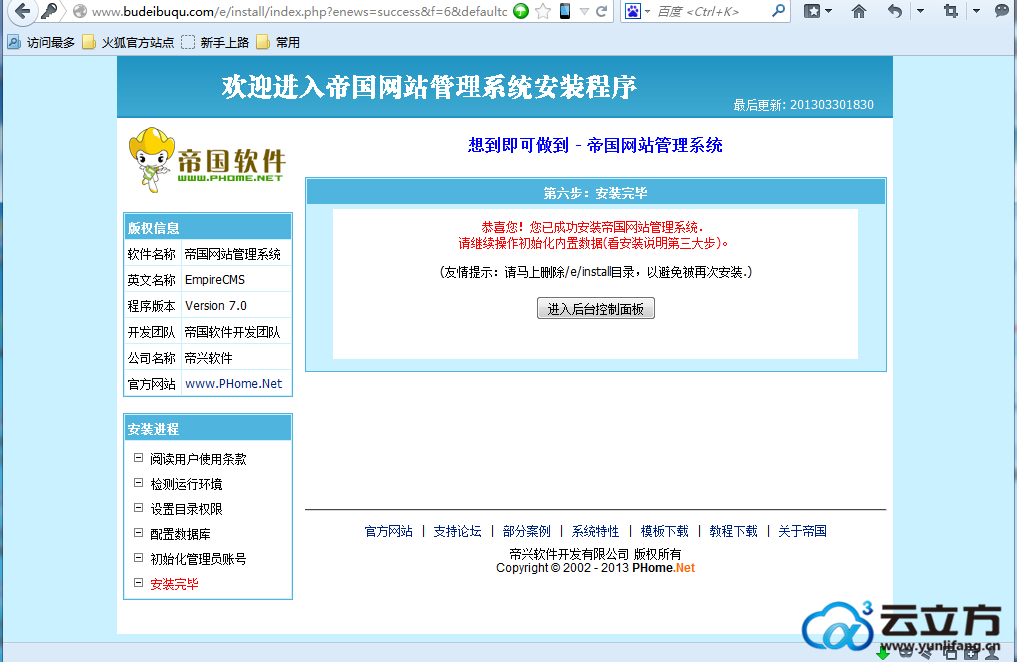
Task: Click the 想到即可做到 - 帝国网站管理系统 heading
Action: [595, 145]
